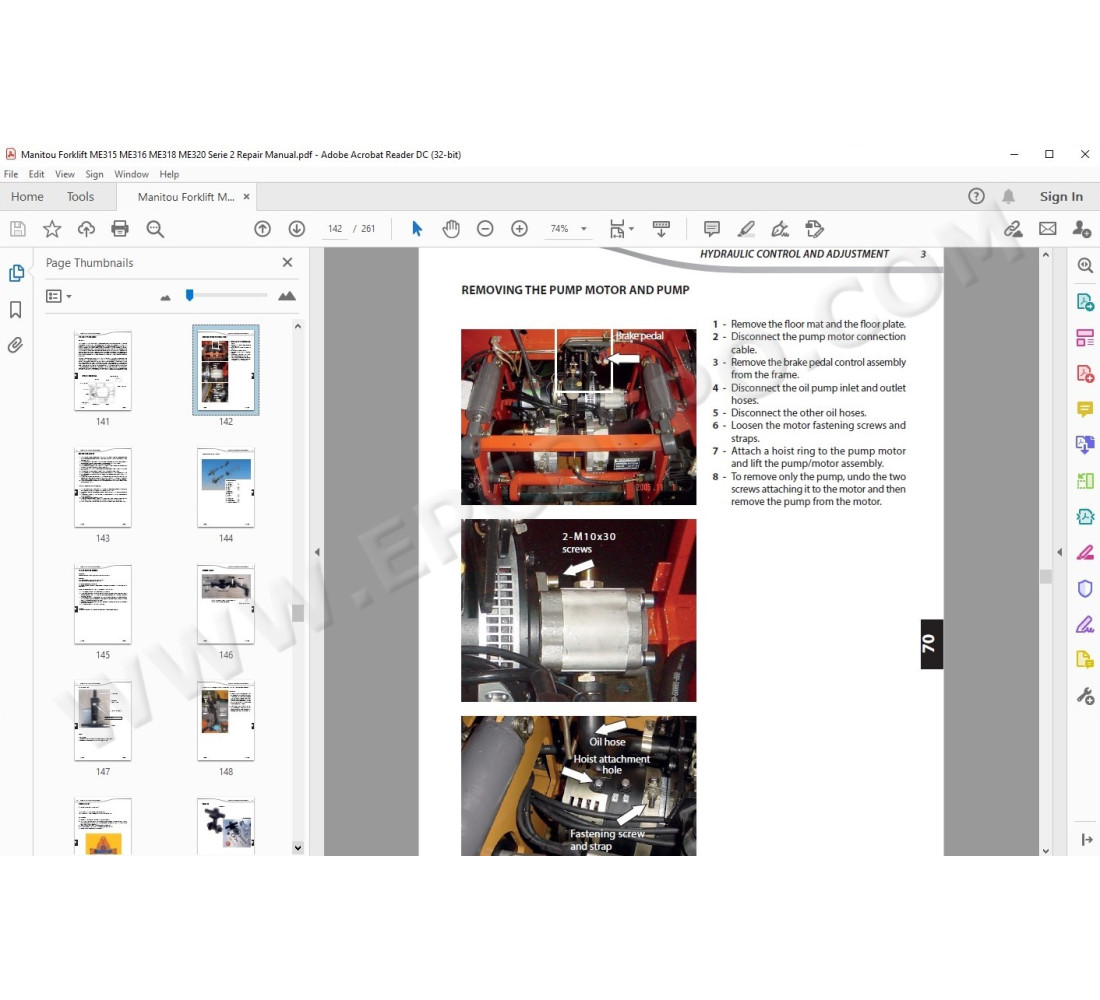1100x1000 pixels.
Task: Collapse the left navigation pane arrow
Action: (x=317, y=552)
